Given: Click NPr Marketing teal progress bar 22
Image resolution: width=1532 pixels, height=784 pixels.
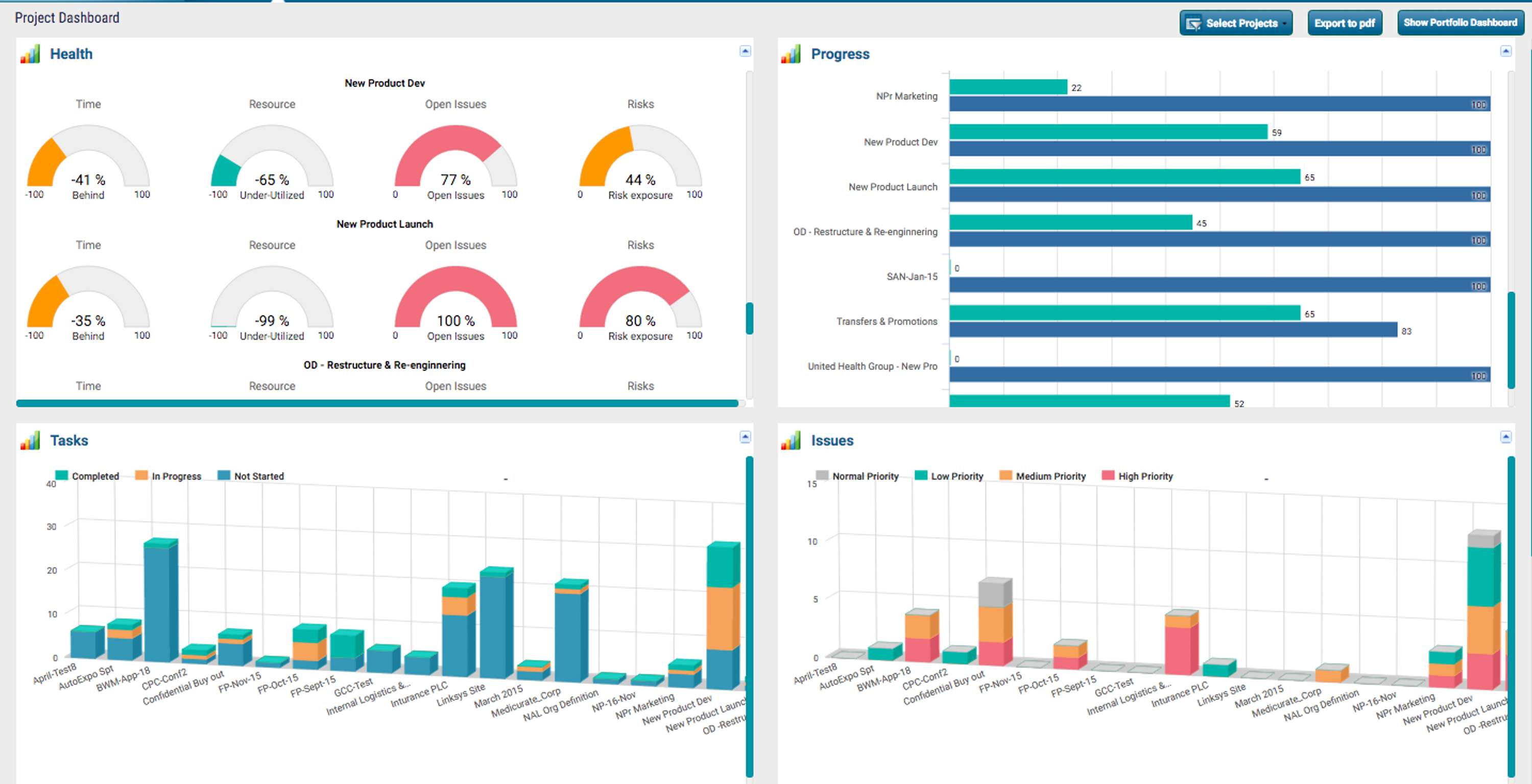Looking at the screenshot, I should (1008, 87).
